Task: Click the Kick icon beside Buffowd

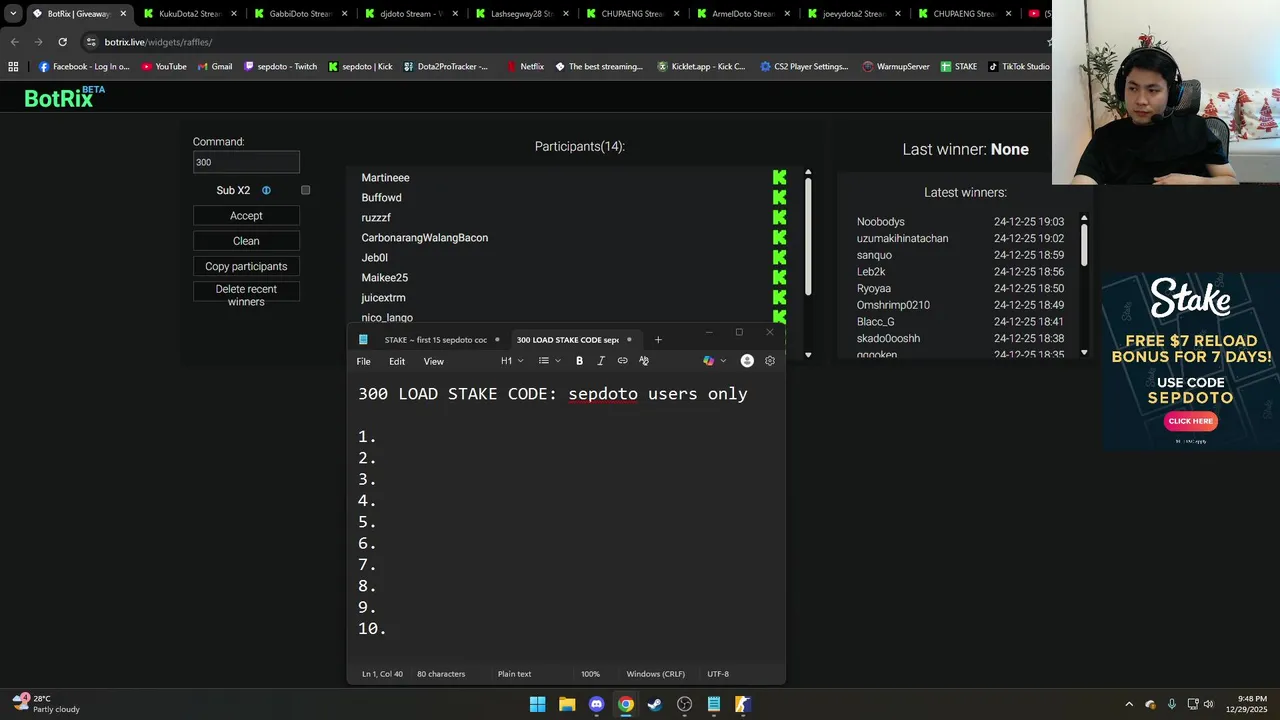Action: [780, 198]
